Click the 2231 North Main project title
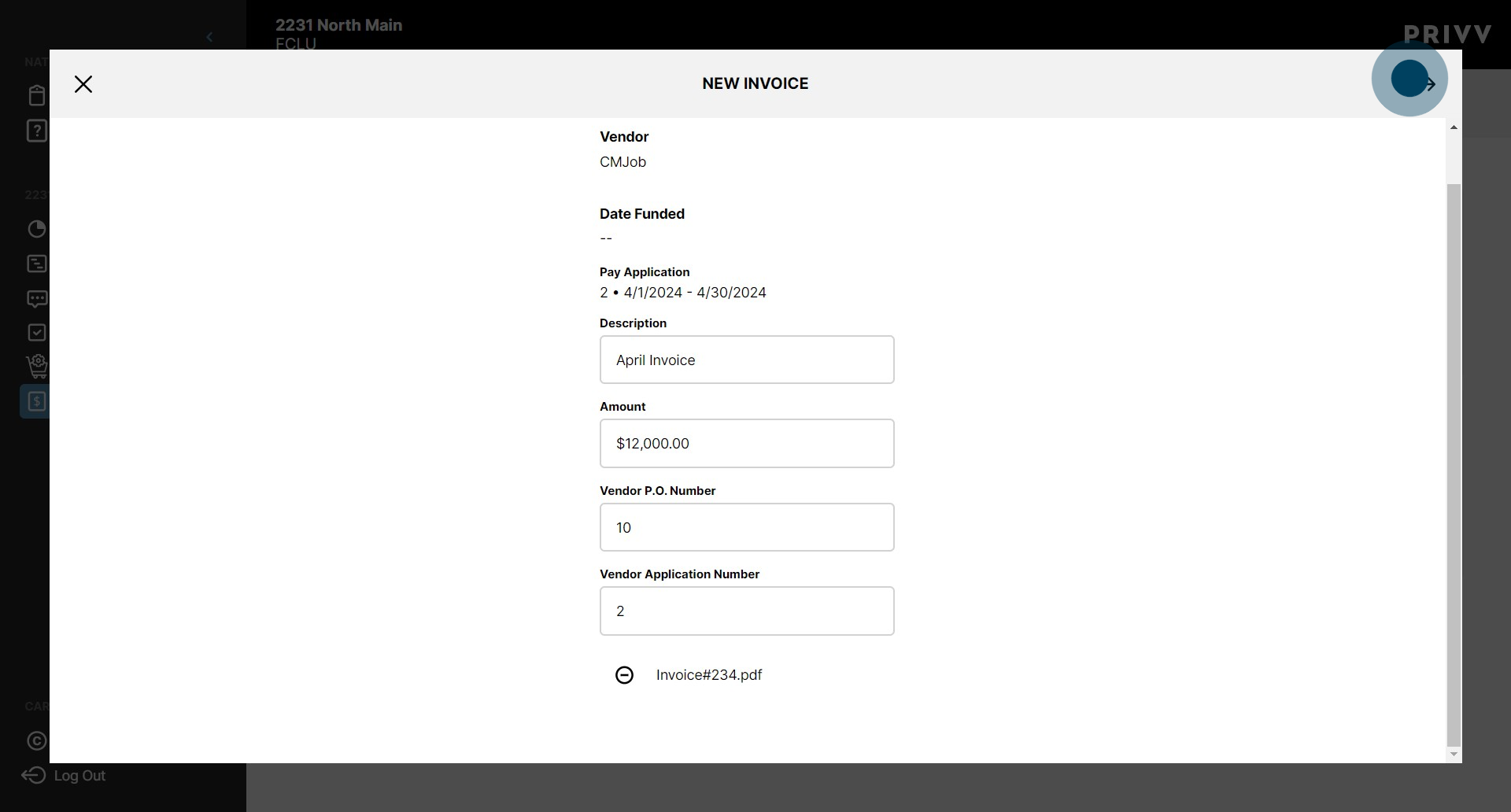 point(338,25)
